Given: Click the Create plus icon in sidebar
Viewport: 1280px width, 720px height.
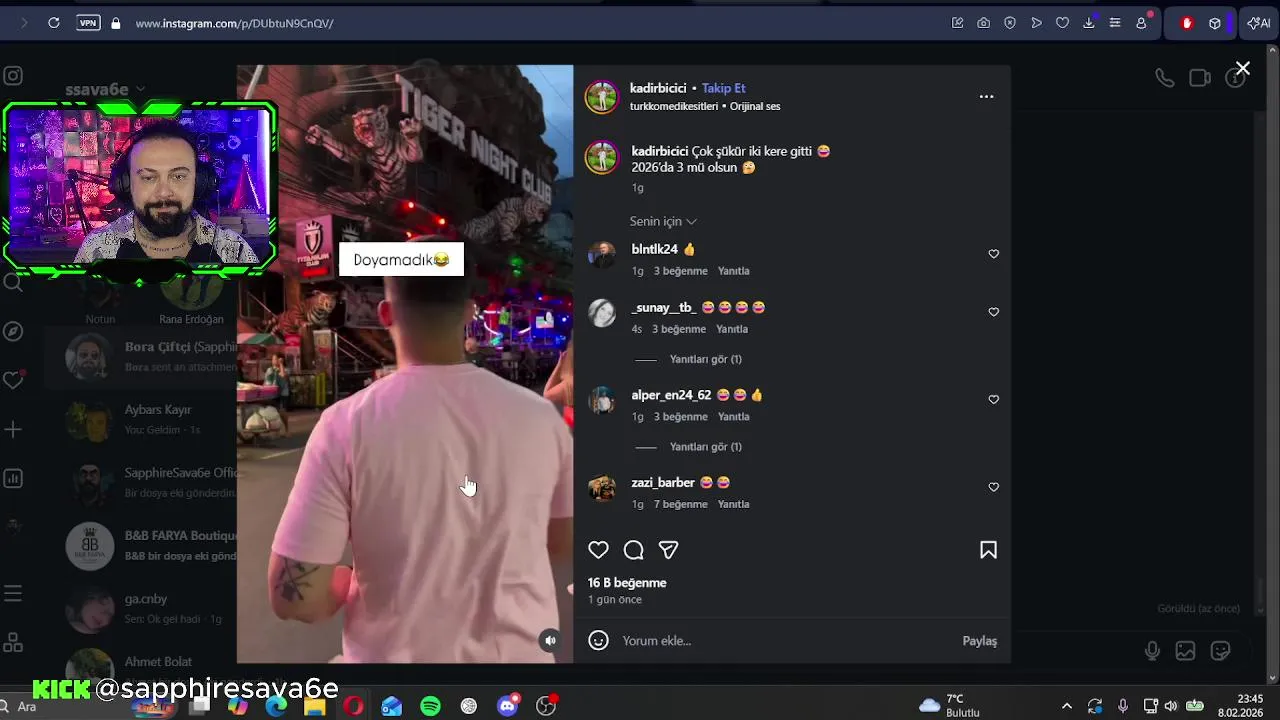Looking at the screenshot, I should click(13, 430).
